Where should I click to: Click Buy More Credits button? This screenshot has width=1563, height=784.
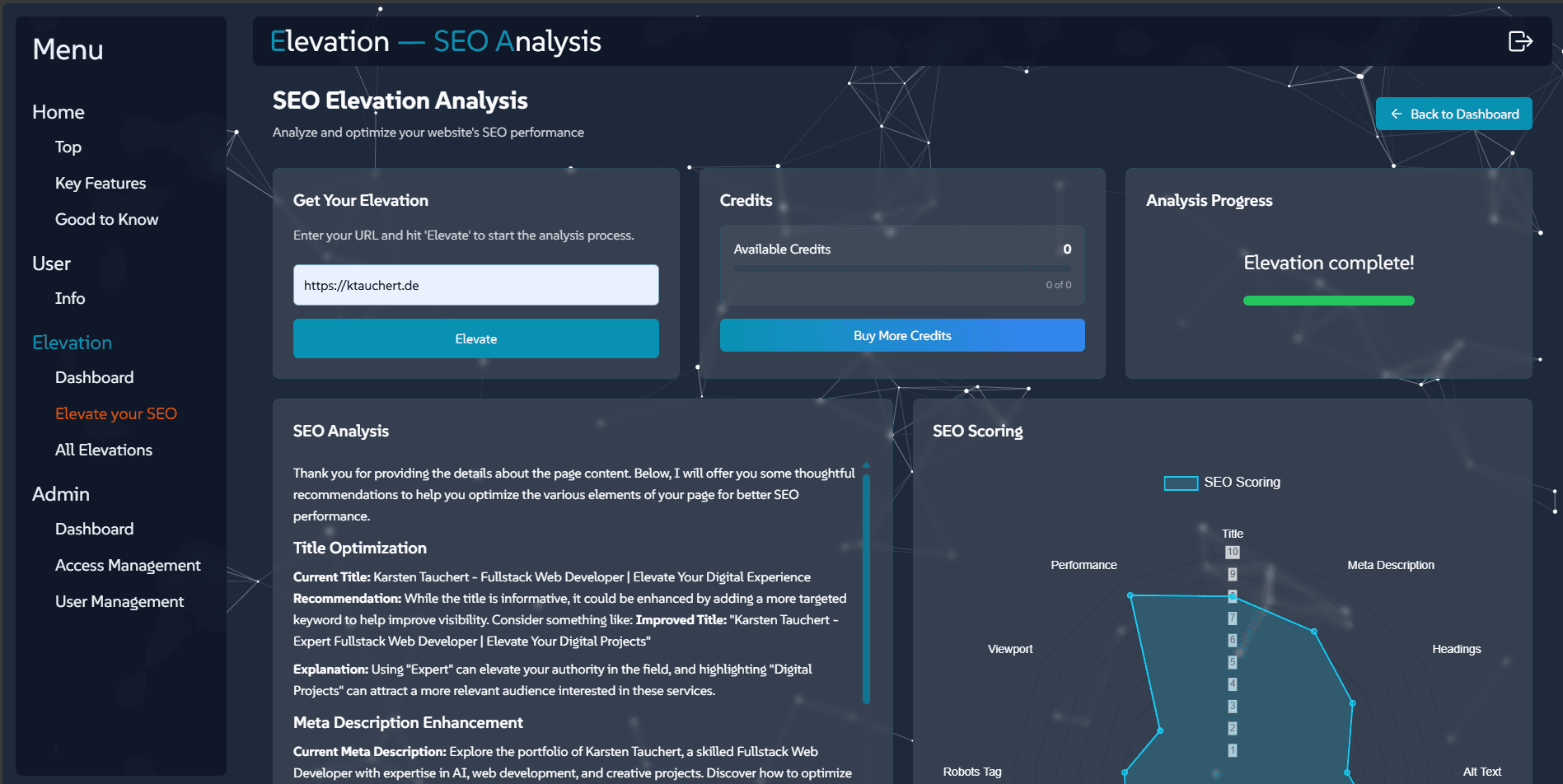point(901,336)
